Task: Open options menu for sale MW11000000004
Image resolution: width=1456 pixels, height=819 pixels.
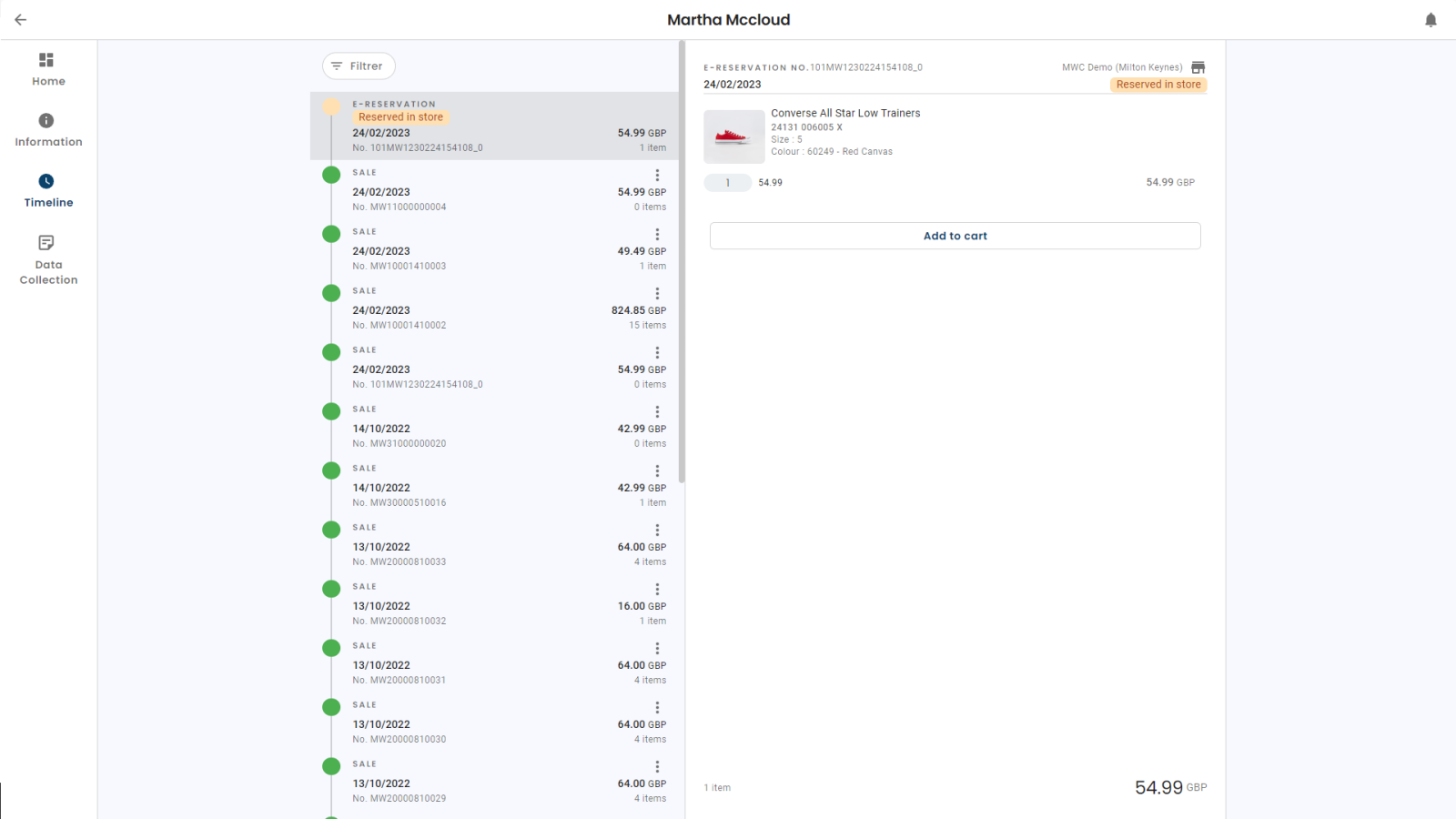Action: [658, 175]
